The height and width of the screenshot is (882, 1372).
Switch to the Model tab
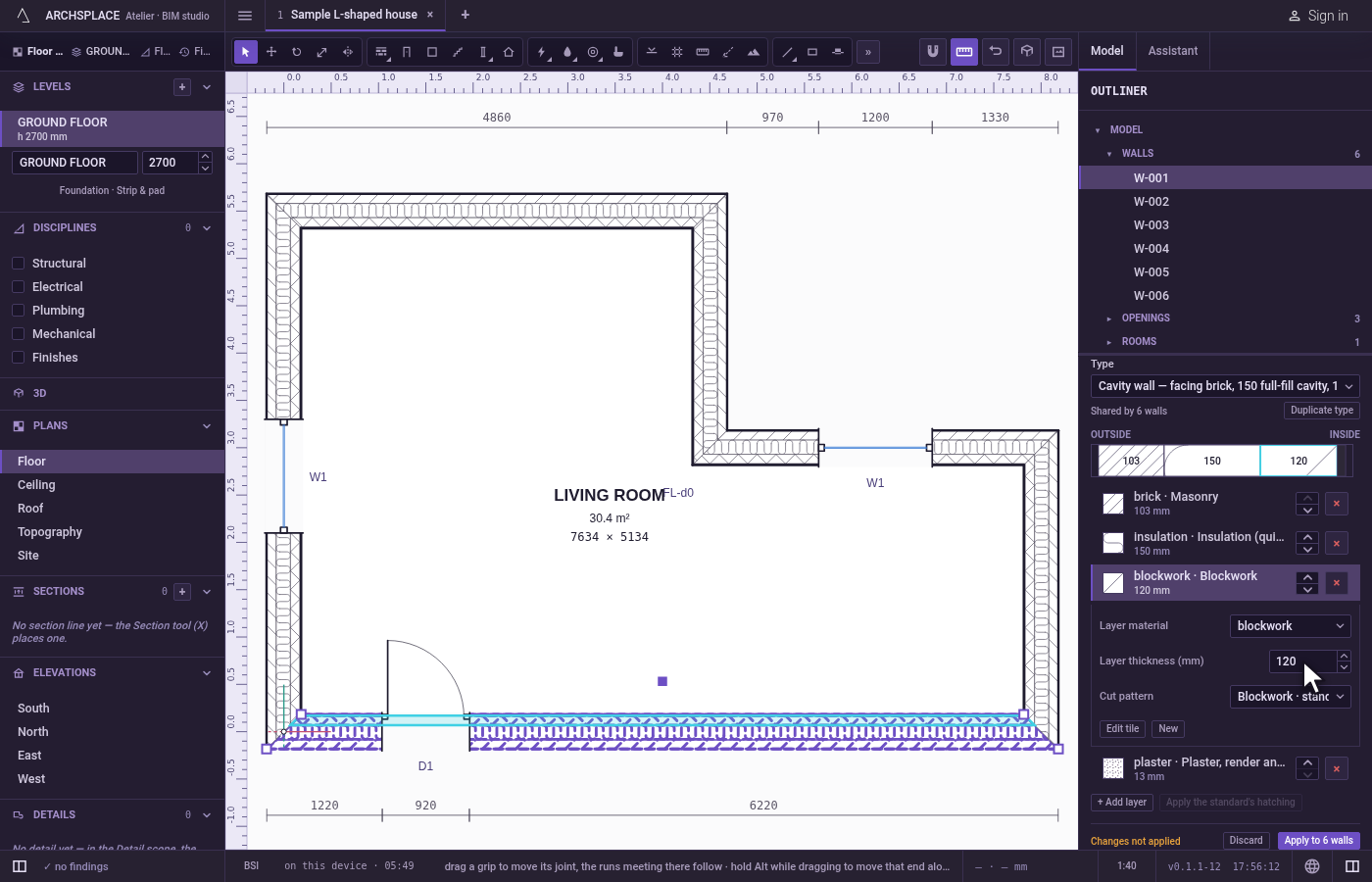tap(1107, 51)
